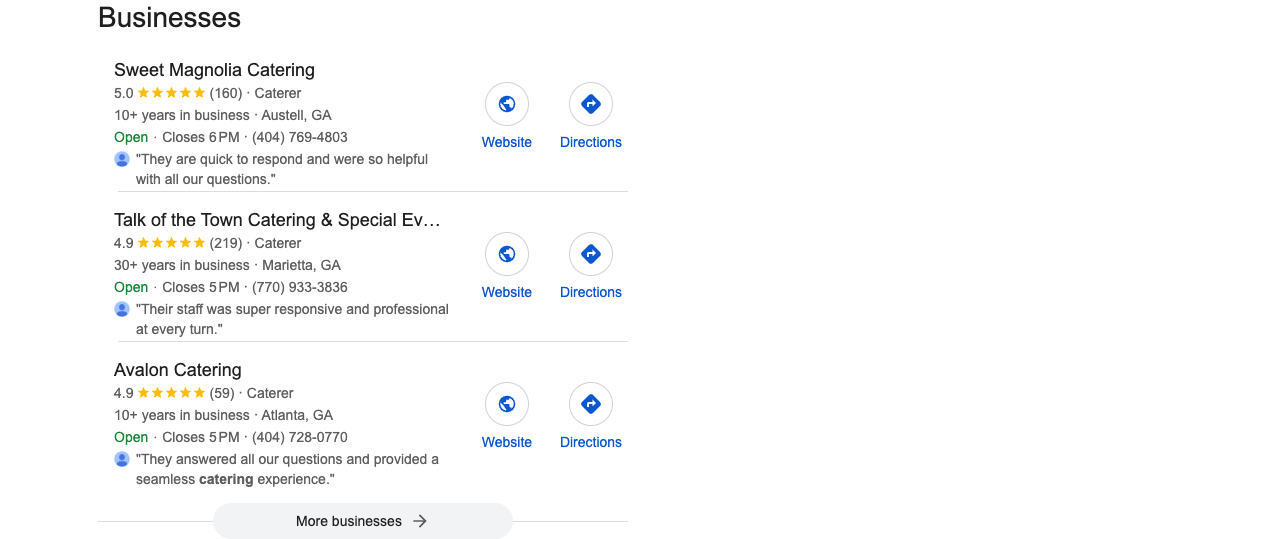Open Sweet Magnolia Catering website globe icon

(507, 104)
